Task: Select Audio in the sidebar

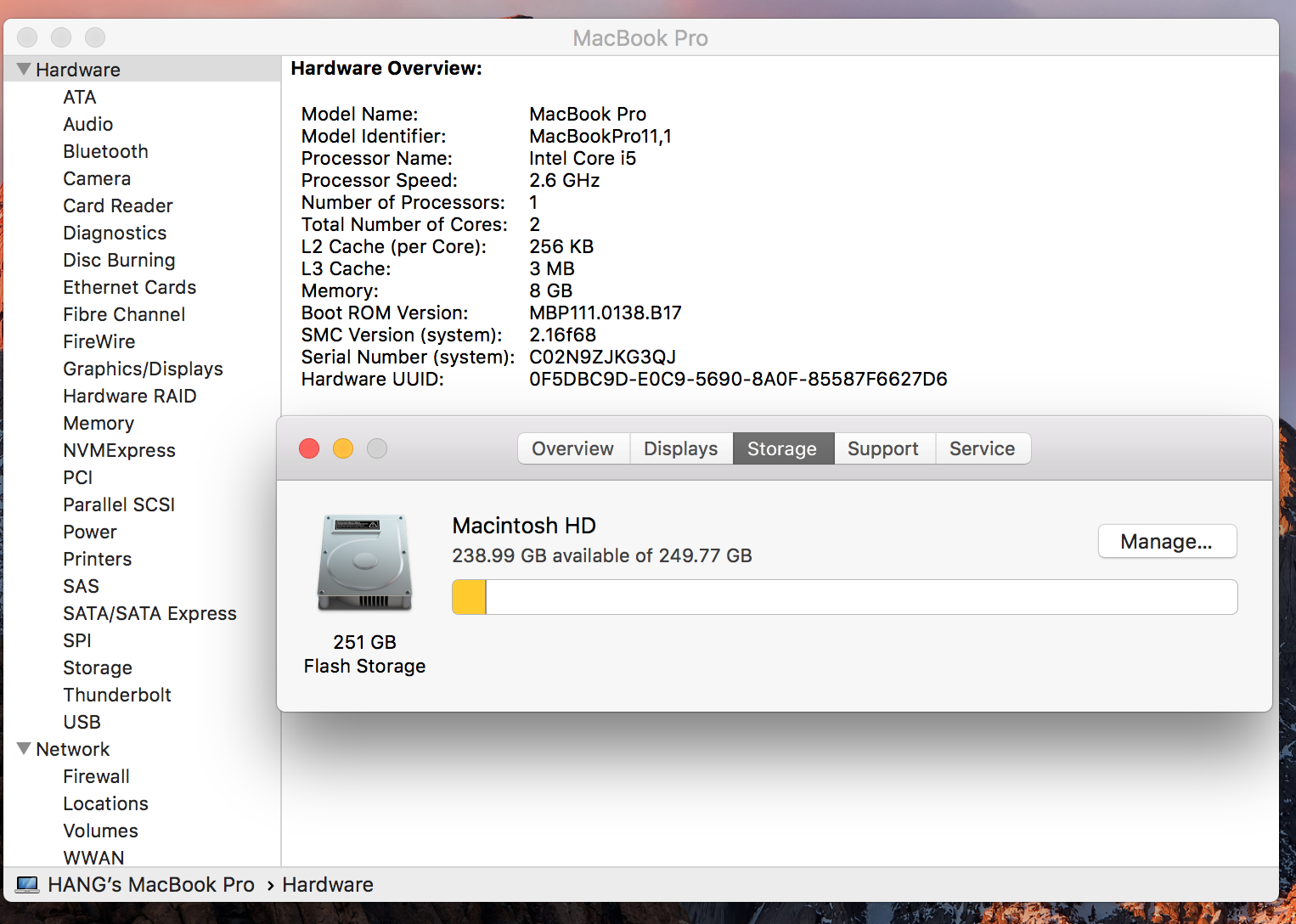Action: tap(88, 124)
